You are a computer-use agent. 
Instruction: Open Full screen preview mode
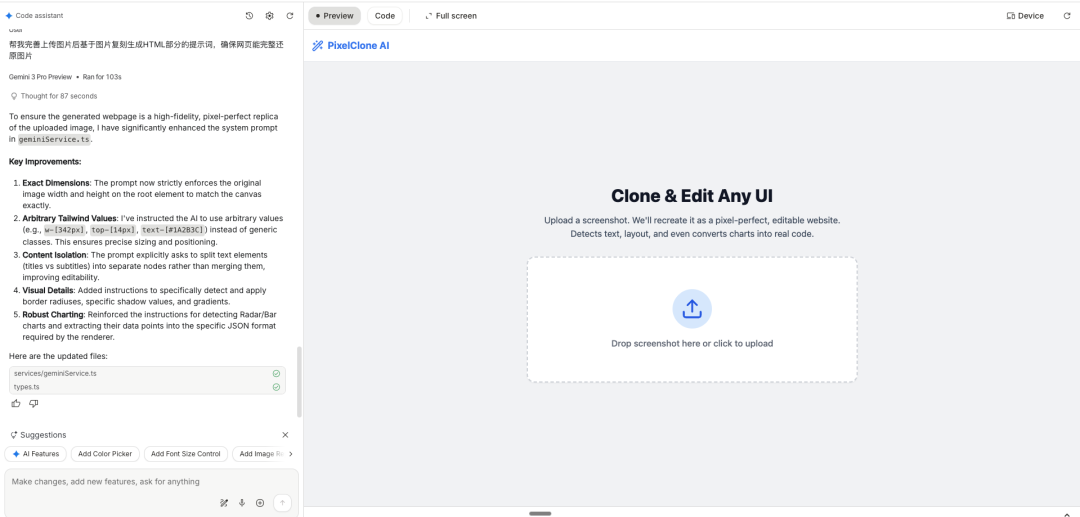click(x=450, y=16)
